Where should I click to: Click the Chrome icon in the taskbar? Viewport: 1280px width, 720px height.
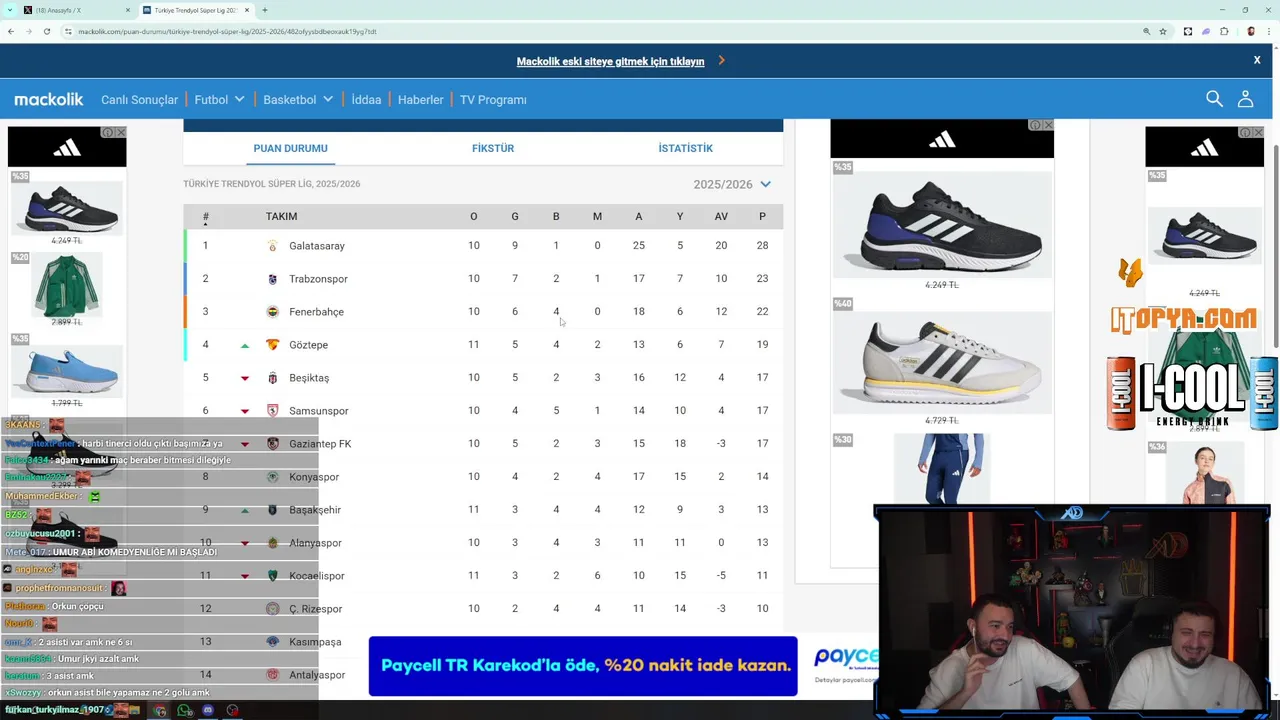(160, 711)
